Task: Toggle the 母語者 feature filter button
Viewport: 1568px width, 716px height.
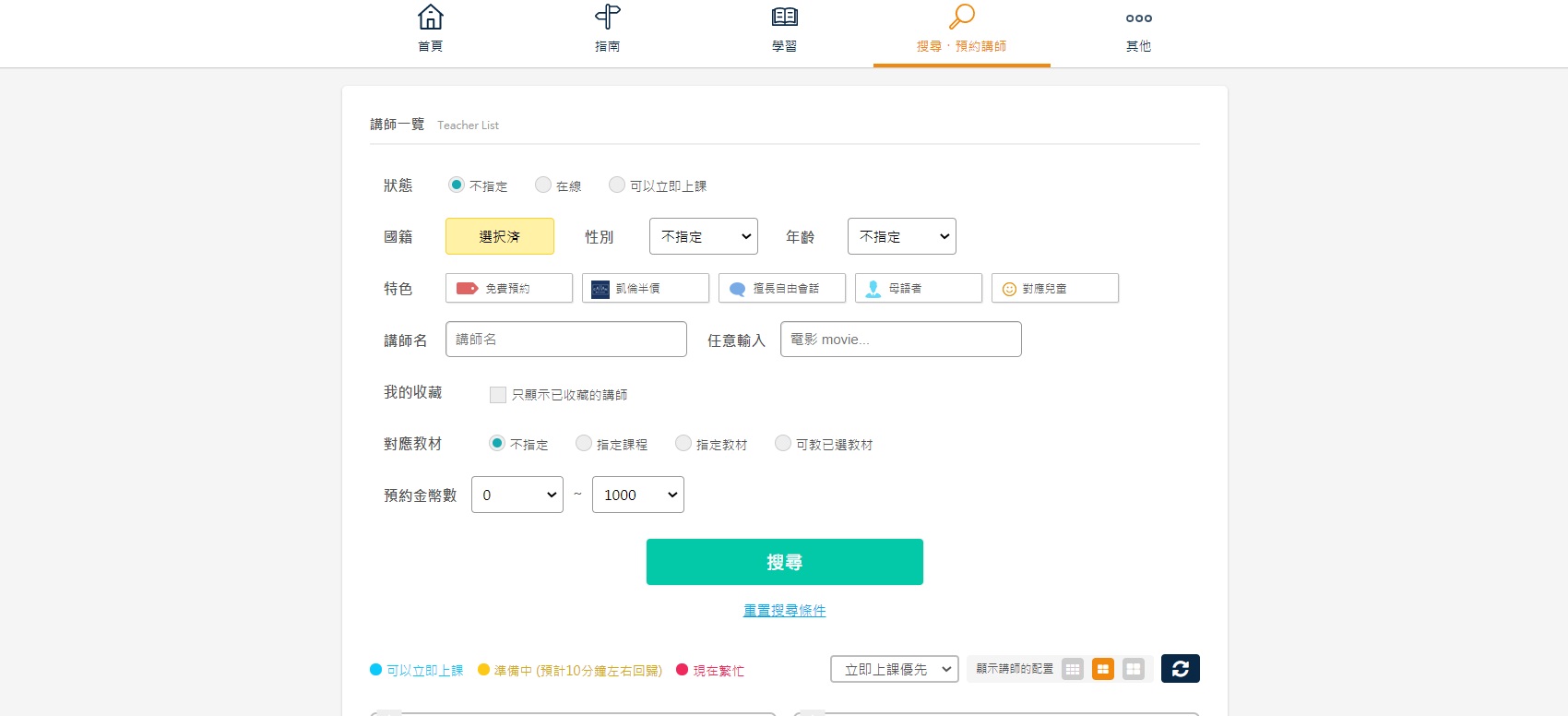Action: [919, 288]
